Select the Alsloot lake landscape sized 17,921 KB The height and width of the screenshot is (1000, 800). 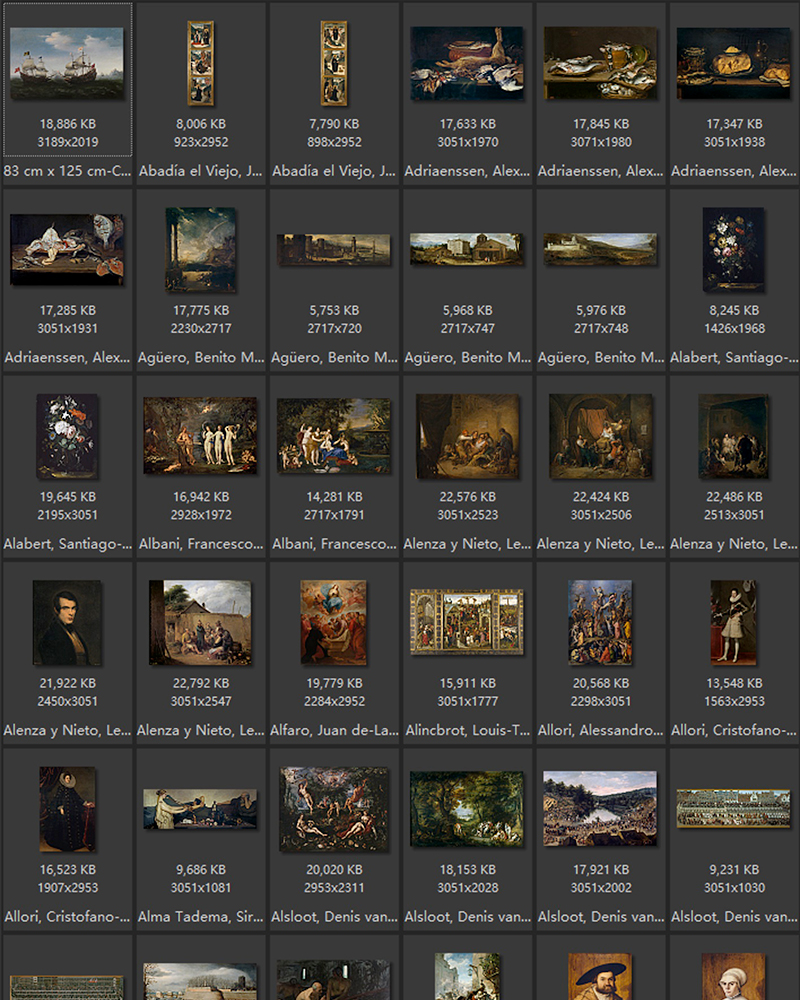pyautogui.click(x=600, y=809)
